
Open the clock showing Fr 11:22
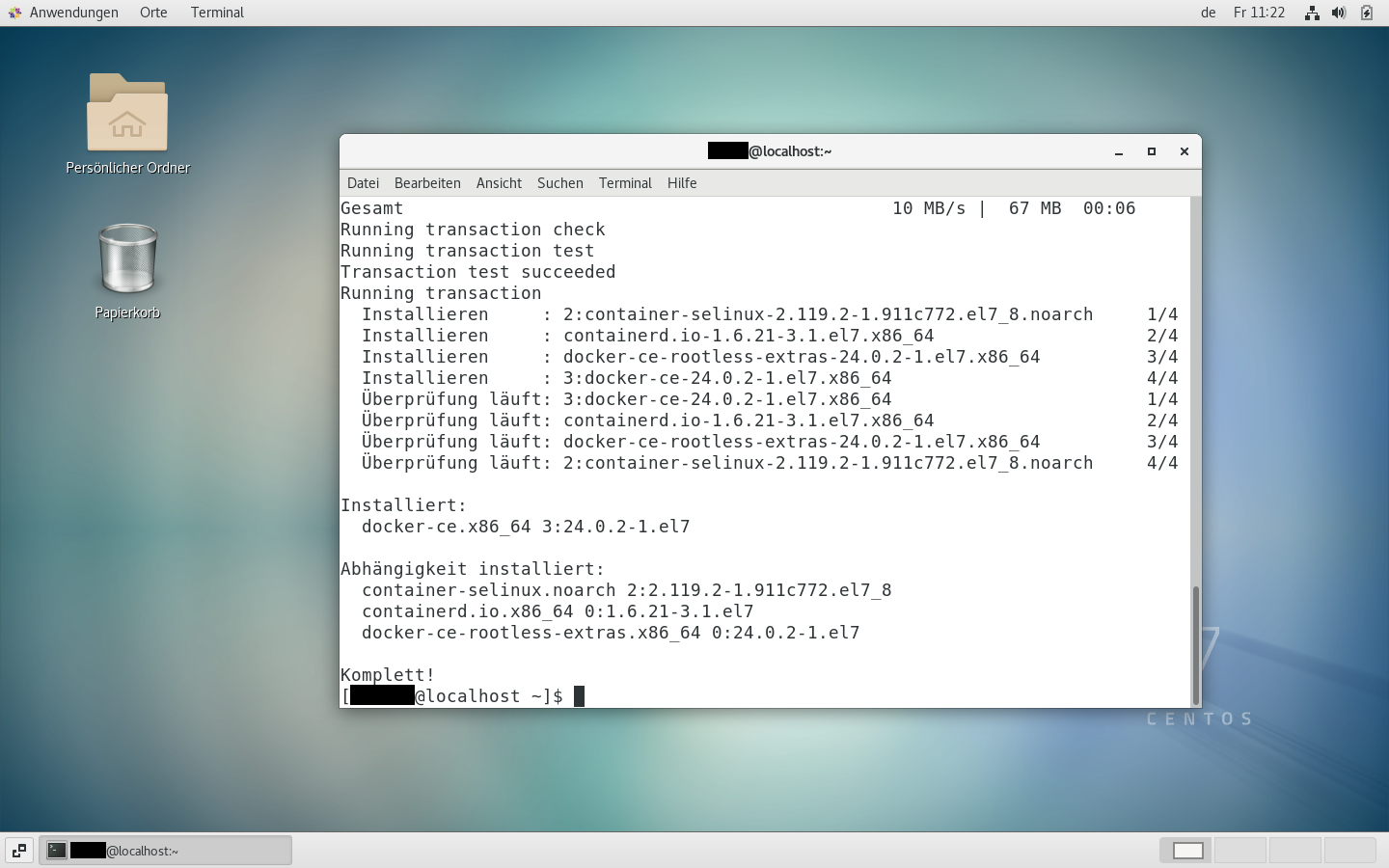(1259, 13)
